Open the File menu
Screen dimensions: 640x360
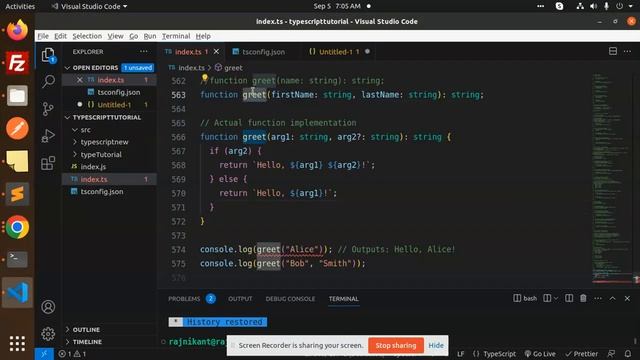point(43,36)
